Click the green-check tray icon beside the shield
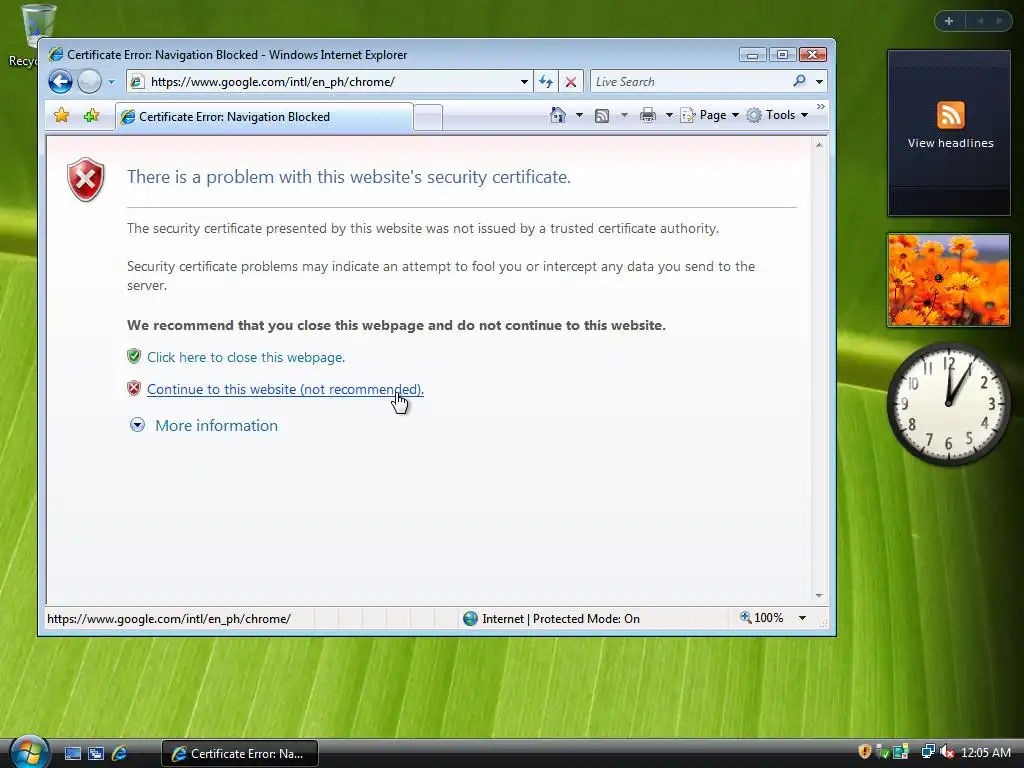Viewport: 1024px width, 768px height. [882, 752]
